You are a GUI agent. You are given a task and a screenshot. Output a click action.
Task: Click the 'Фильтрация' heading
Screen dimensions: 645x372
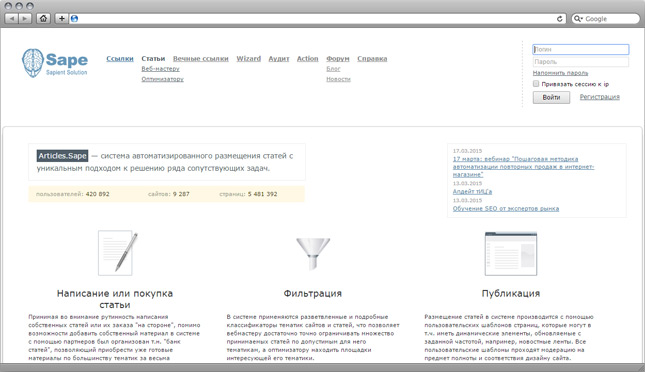tap(313, 293)
